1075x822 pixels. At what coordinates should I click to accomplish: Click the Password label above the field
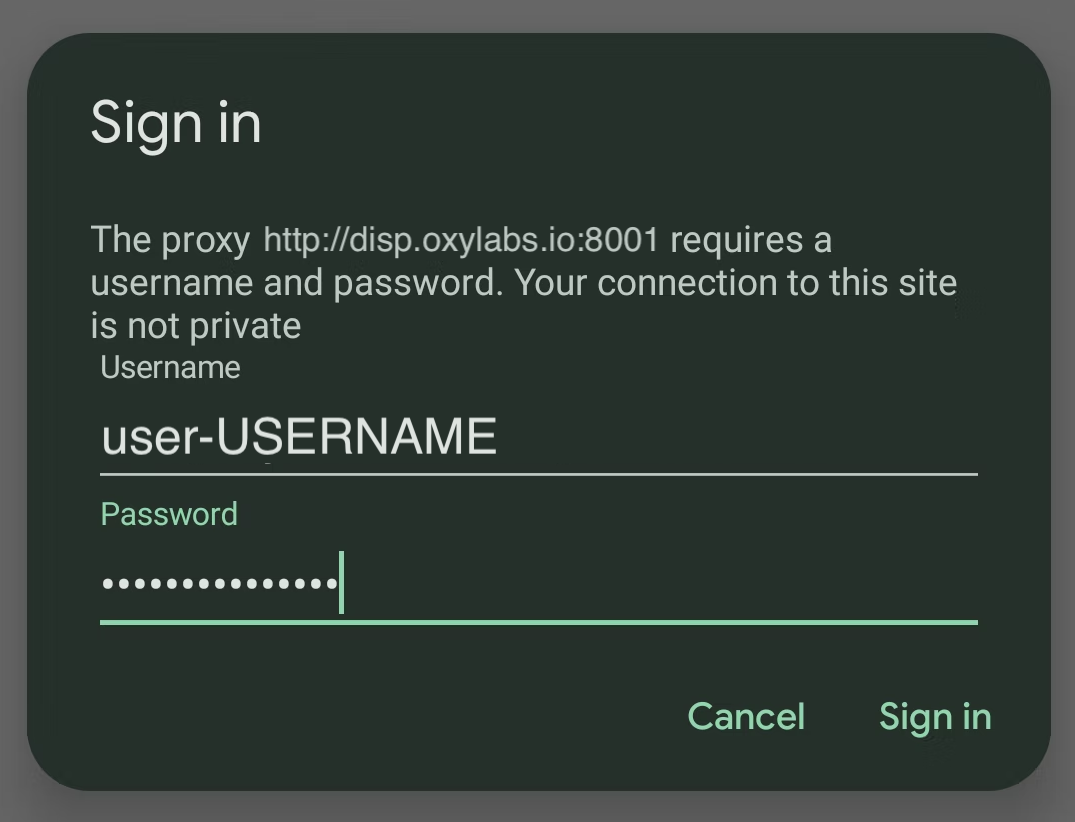coord(168,513)
